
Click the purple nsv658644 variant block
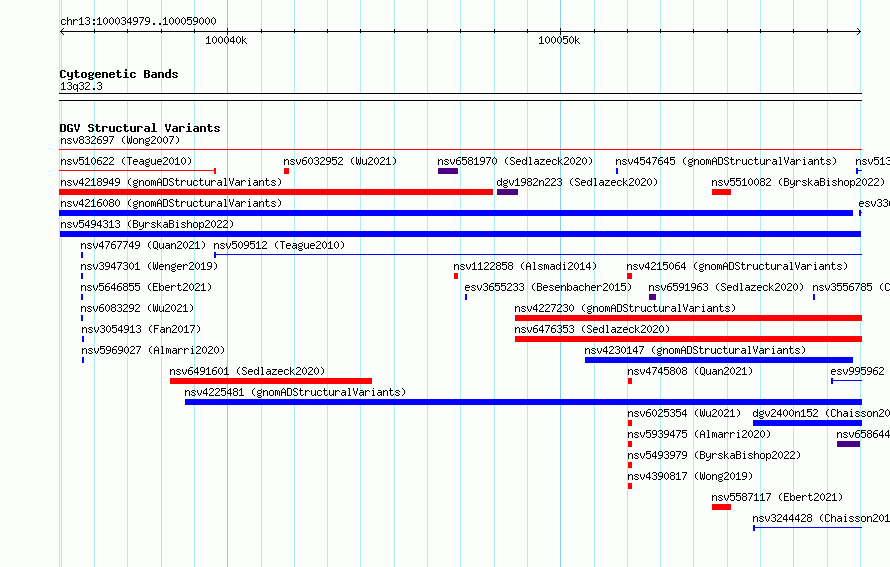pyautogui.click(x=849, y=444)
